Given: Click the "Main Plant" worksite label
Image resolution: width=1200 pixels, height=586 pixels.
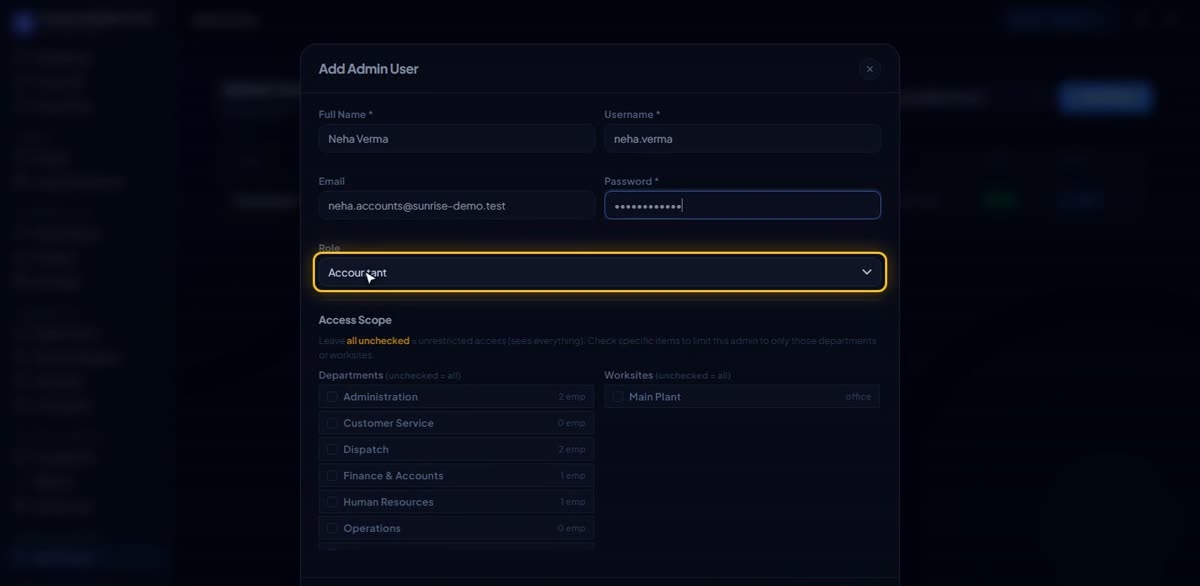Looking at the screenshot, I should (x=655, y=397).
